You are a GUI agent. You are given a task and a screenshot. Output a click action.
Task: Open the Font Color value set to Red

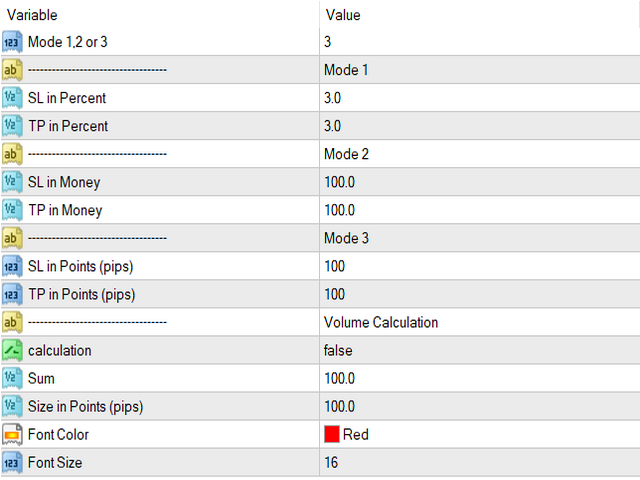(480, 435)
